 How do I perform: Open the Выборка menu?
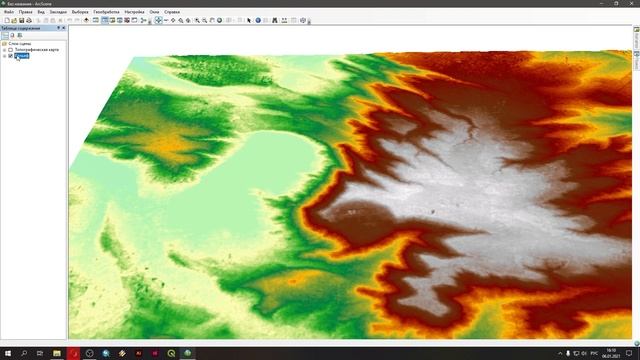click(80, 12)
